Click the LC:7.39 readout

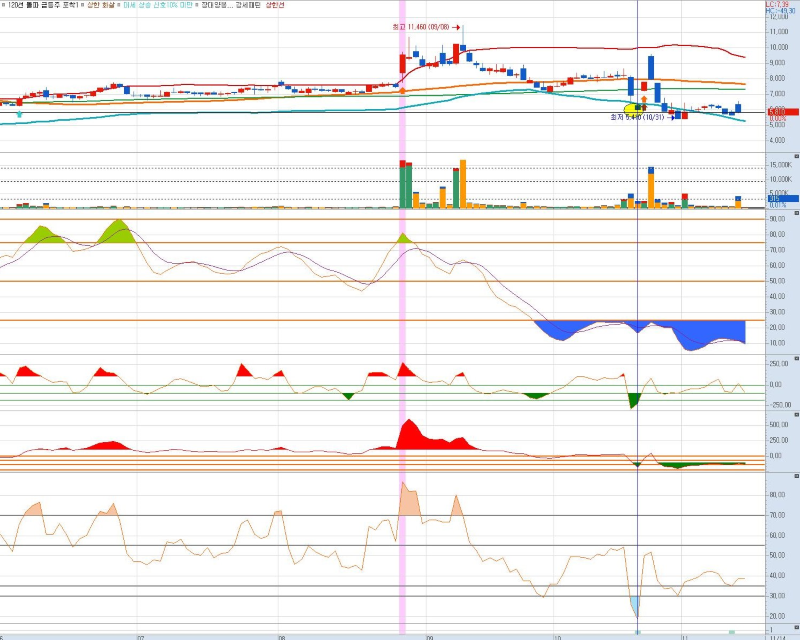click(x=777, y=4)
